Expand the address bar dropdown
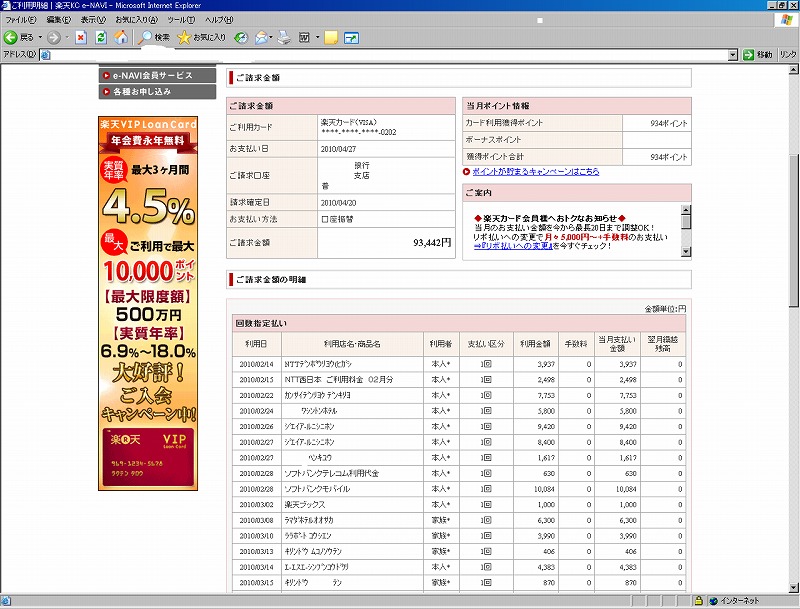 [733, 55]
